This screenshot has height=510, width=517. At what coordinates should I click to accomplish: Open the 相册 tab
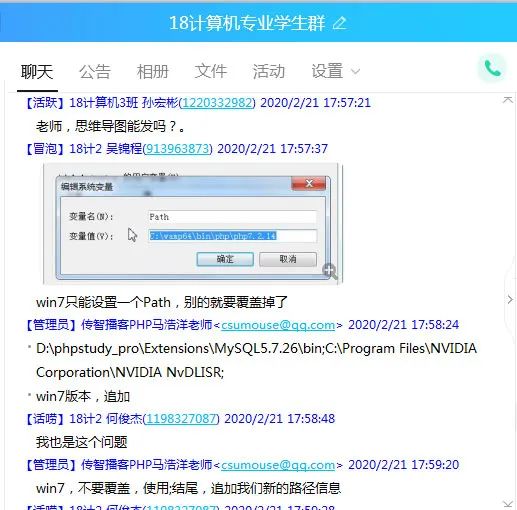point(153,71)
